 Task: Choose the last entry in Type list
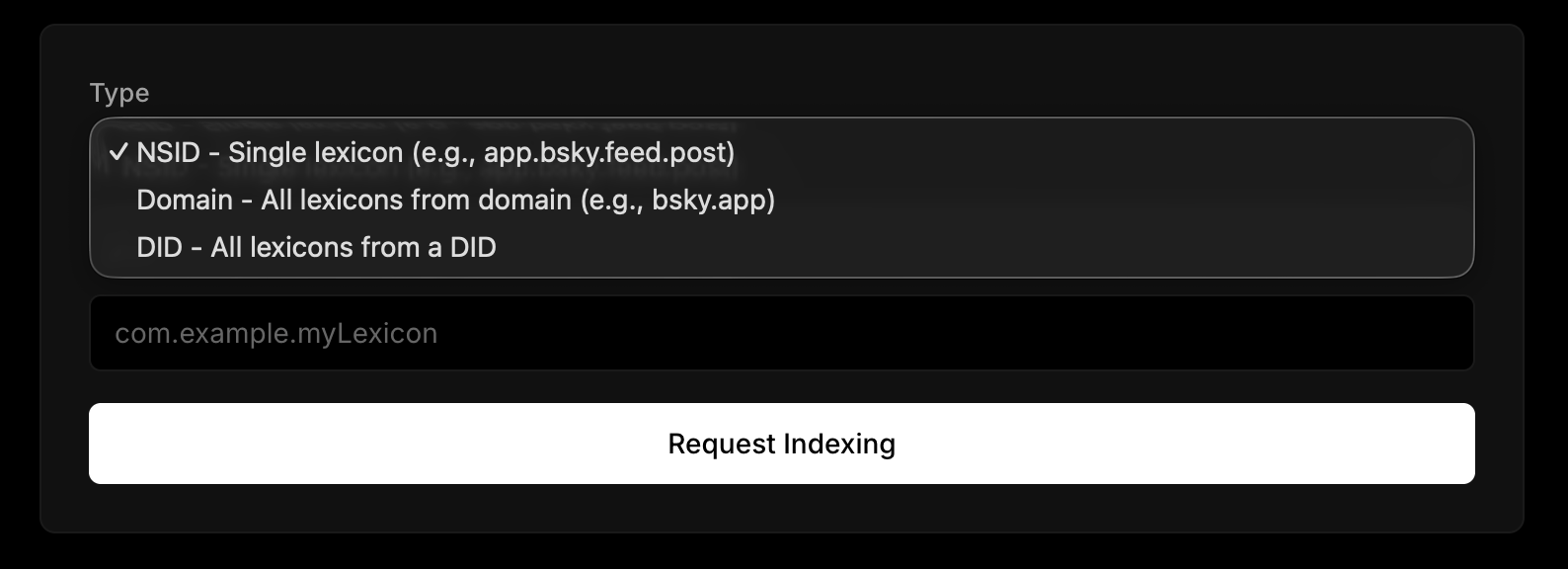316,247
